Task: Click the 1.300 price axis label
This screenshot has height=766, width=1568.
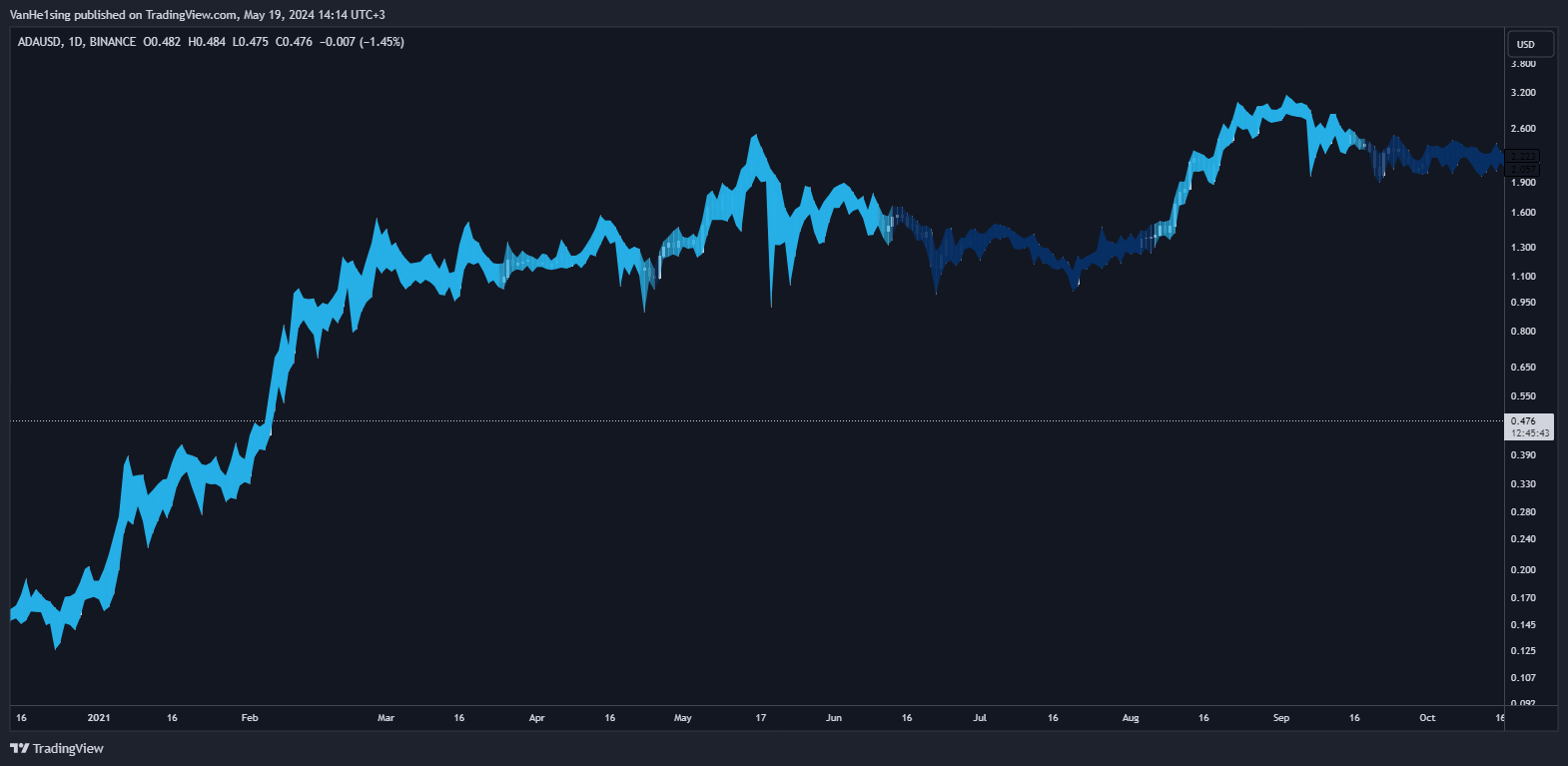Action: click(1523, 248)
